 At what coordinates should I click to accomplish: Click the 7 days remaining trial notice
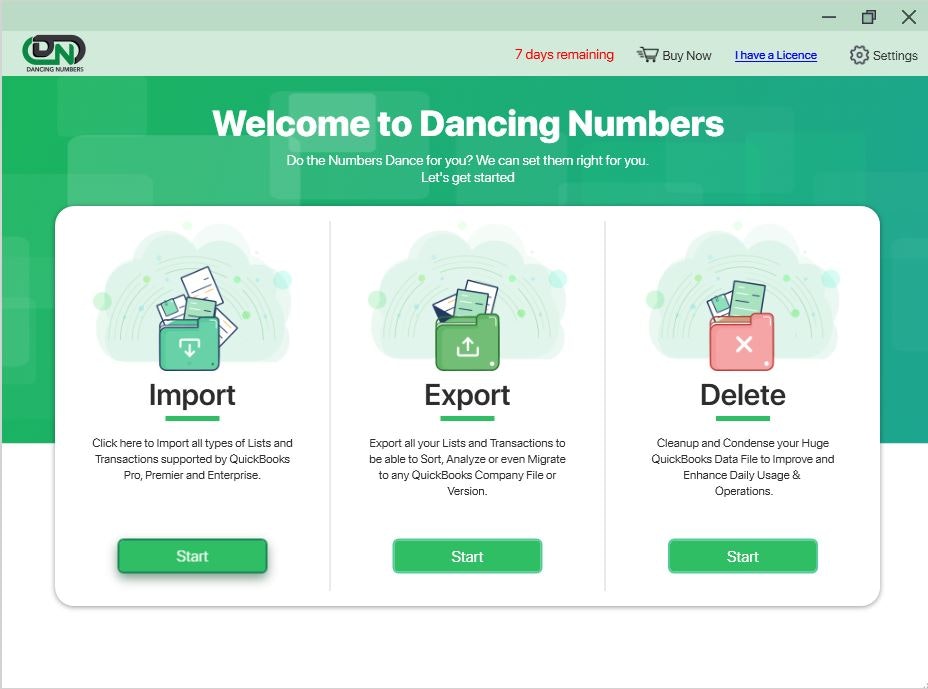[x=564, y=55]
